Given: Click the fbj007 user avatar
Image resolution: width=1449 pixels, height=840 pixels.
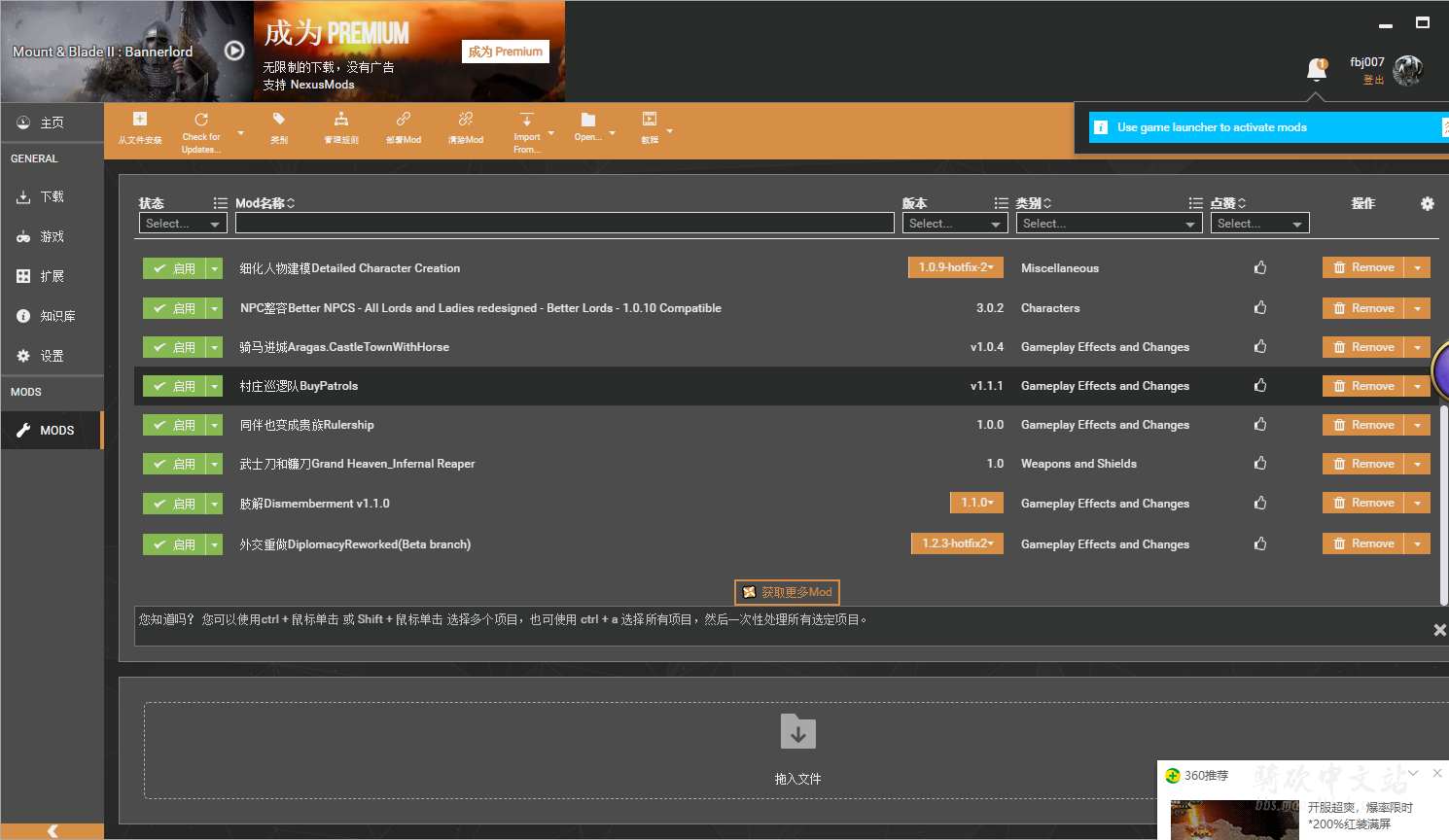Looking at the screenshot, I should [1408, 70].
